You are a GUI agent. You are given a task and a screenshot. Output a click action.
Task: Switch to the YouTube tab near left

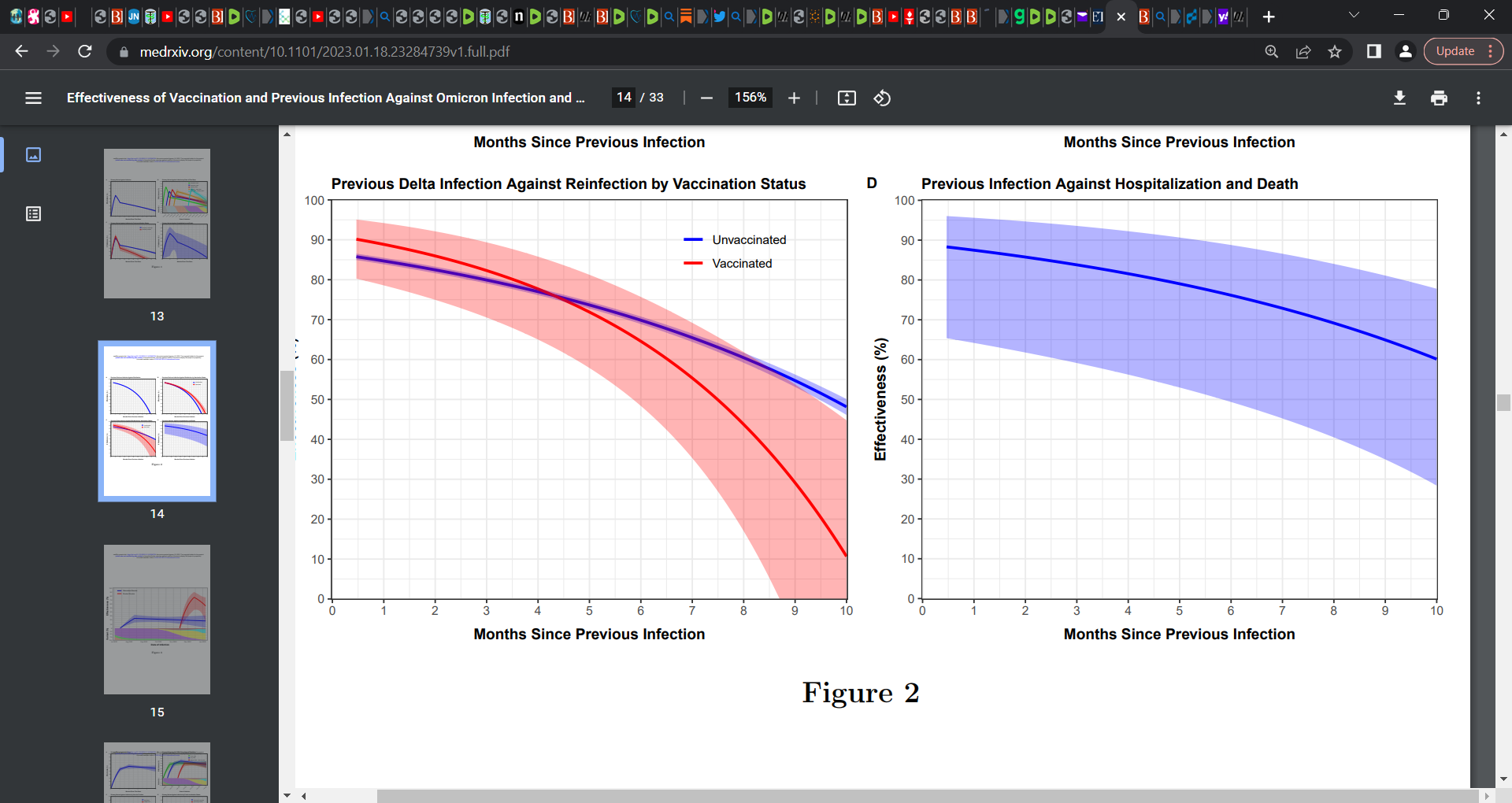(68, 17)
